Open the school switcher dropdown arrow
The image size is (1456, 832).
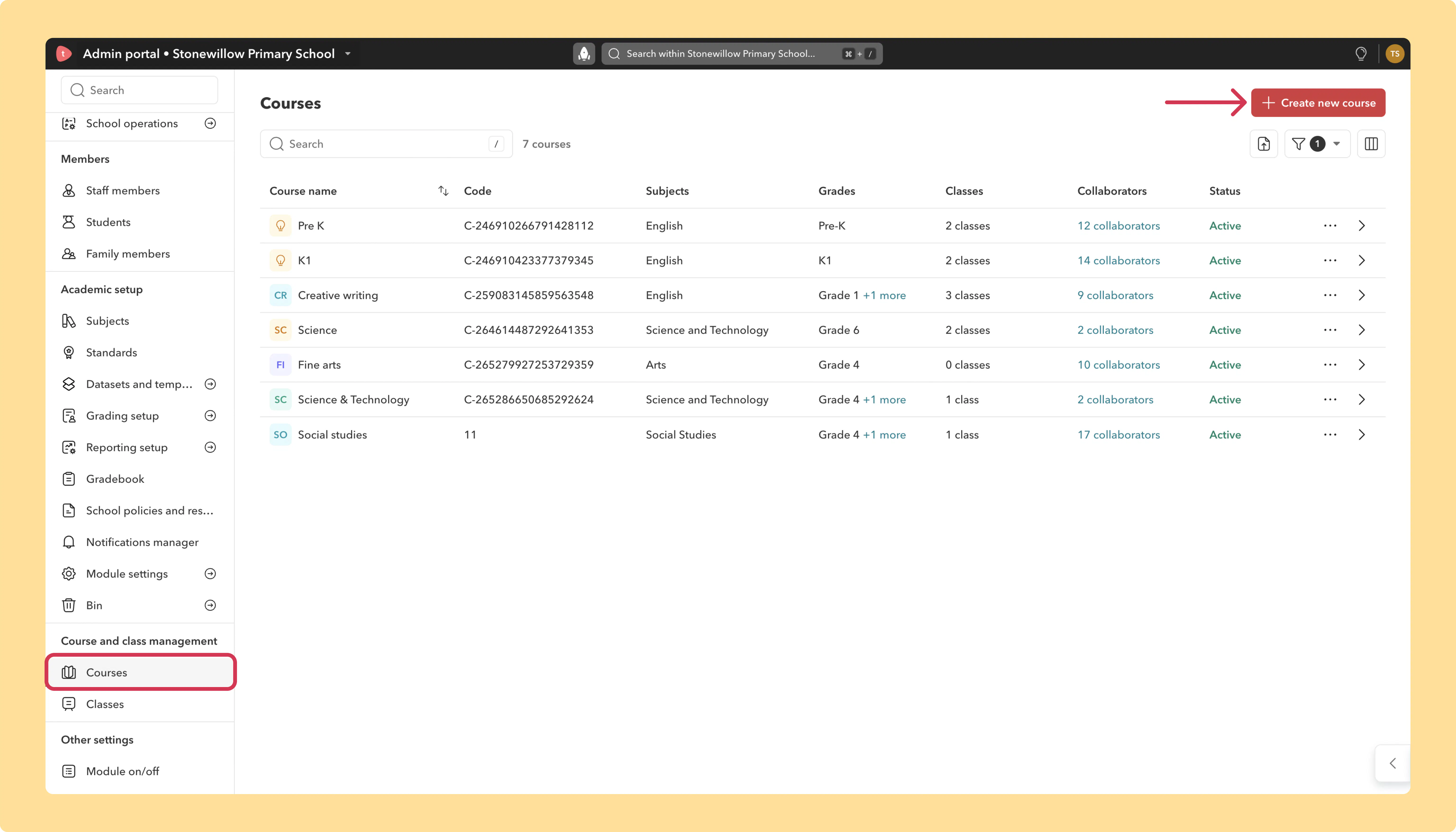[347, 54]
